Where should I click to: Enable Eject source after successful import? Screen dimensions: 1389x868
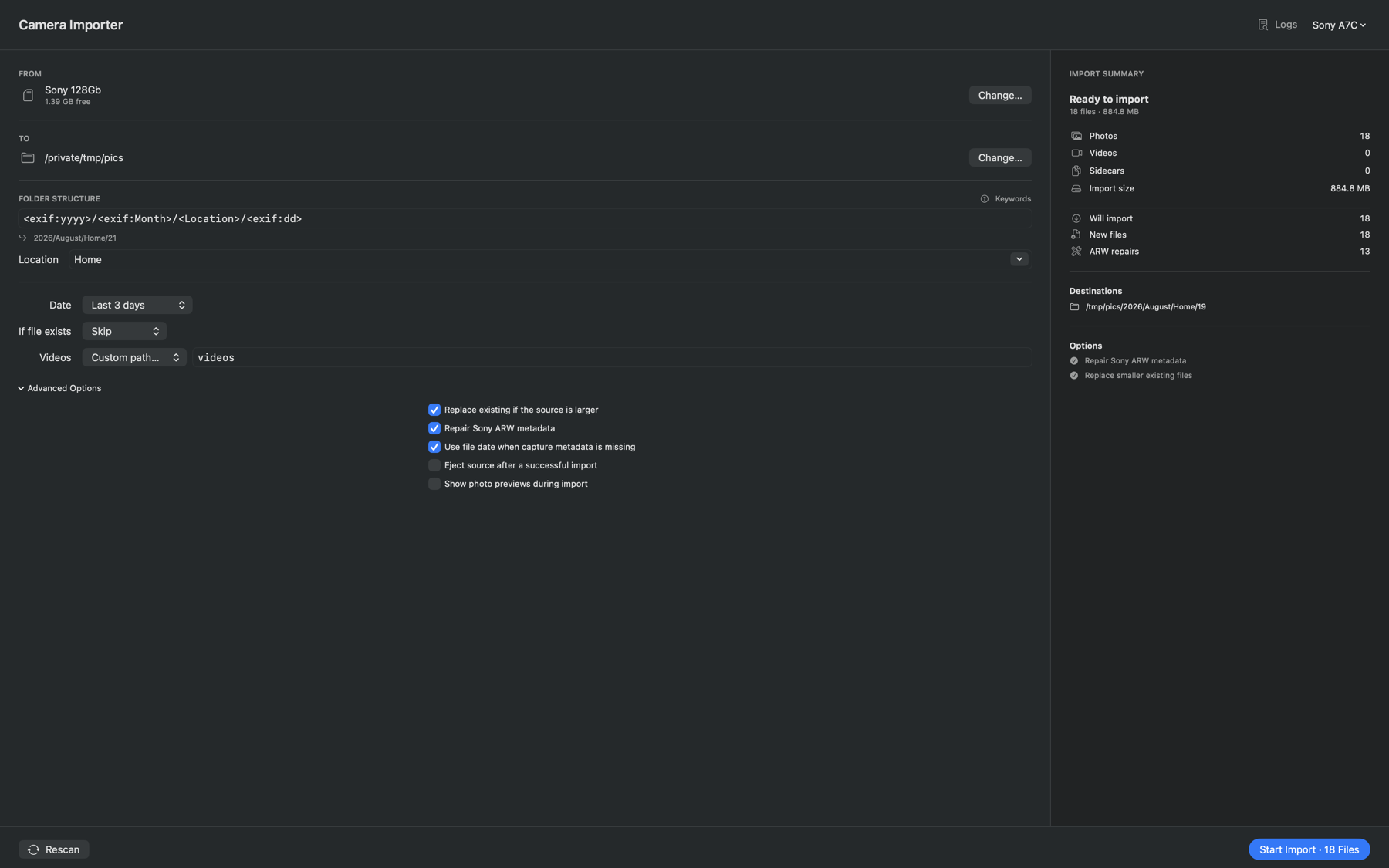434,465
